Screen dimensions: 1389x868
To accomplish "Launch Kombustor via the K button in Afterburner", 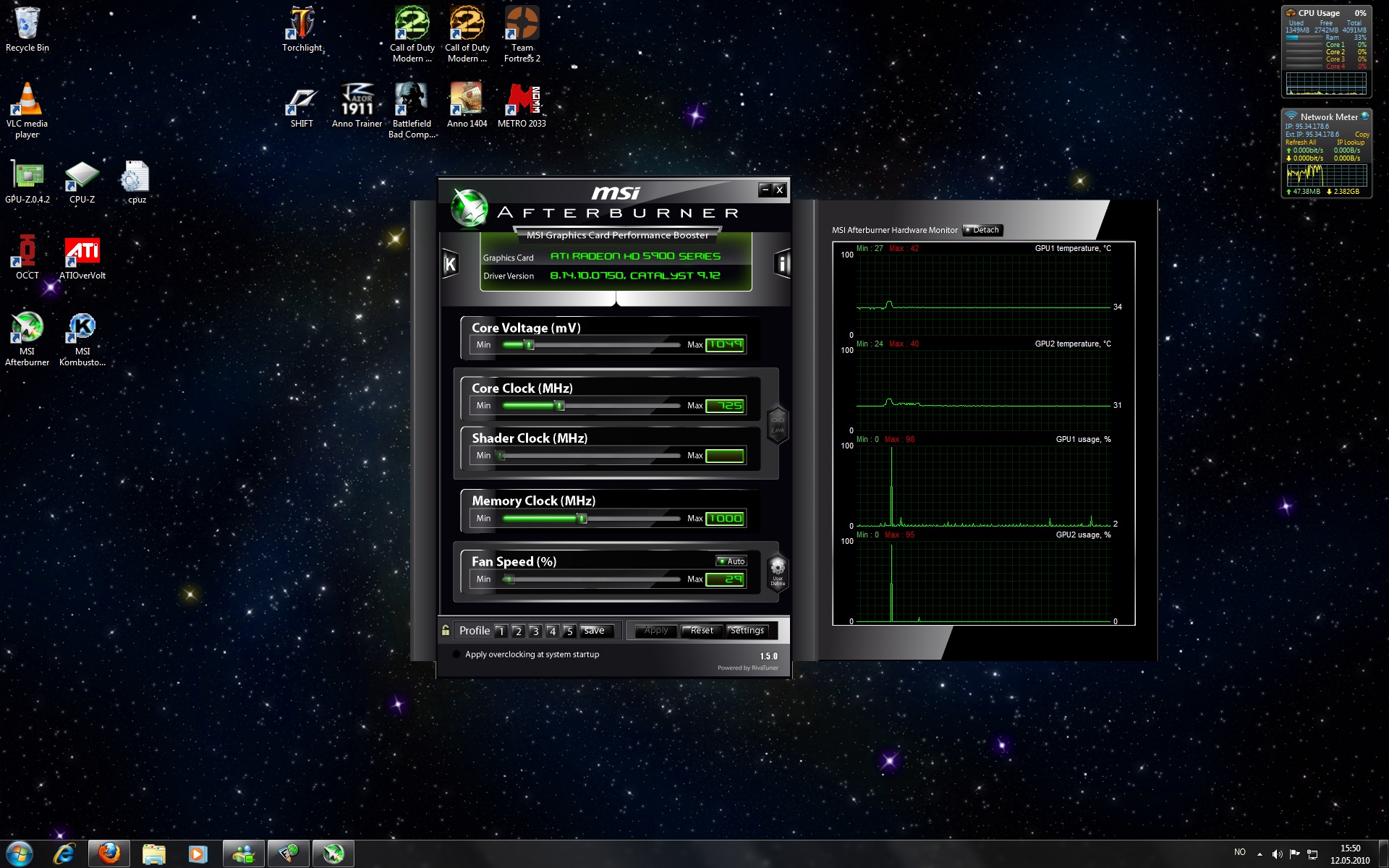I will coord(450,264).
